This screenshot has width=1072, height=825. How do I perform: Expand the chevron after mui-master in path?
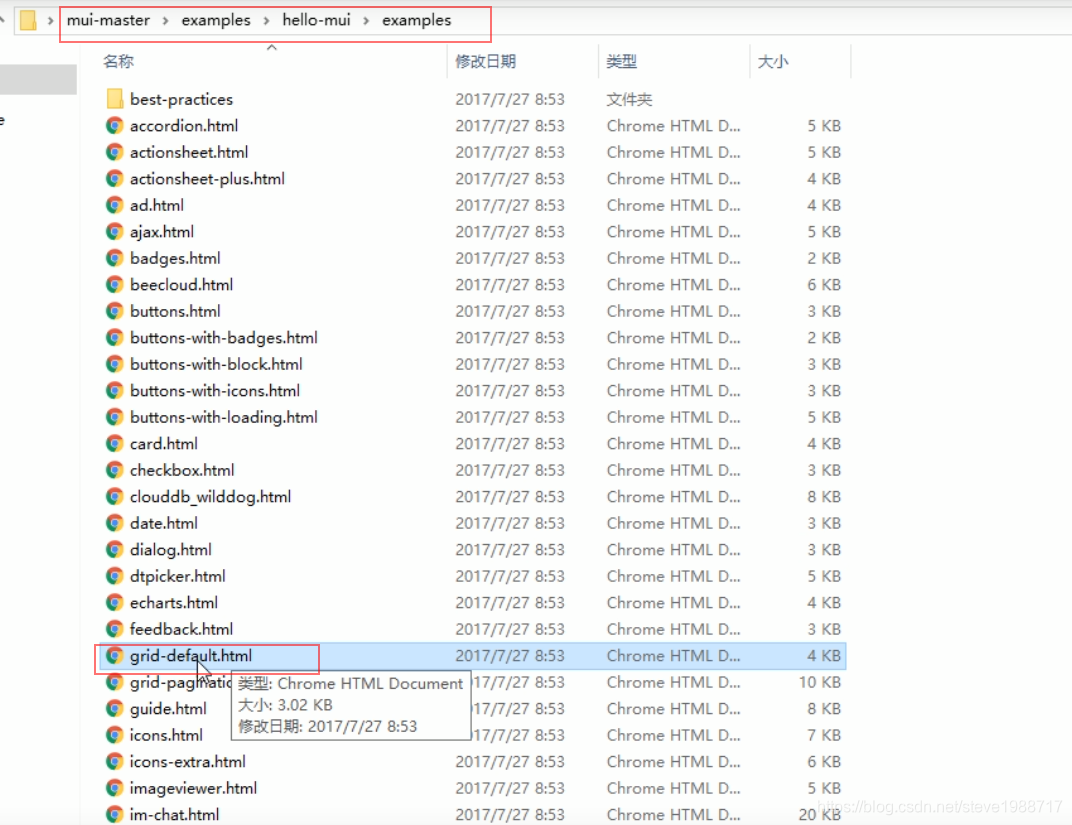pyautogui.click(x=165, y=21)
